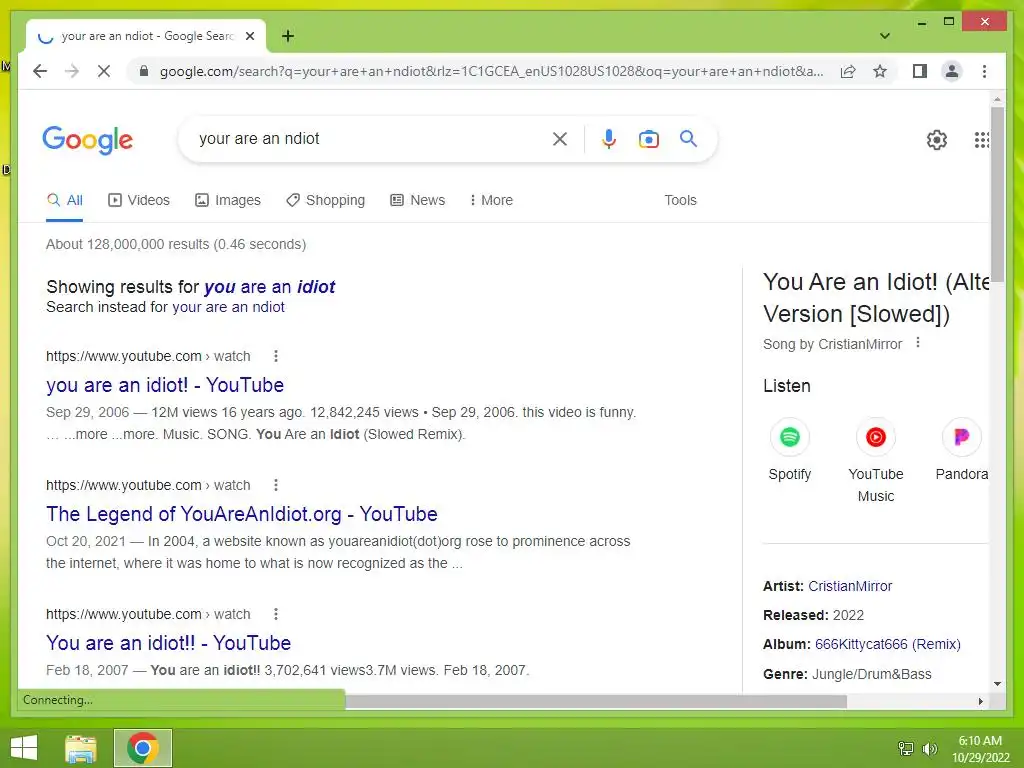Share this page via share icon
This screenshot has height=768, width=1024.
[848, 71]
